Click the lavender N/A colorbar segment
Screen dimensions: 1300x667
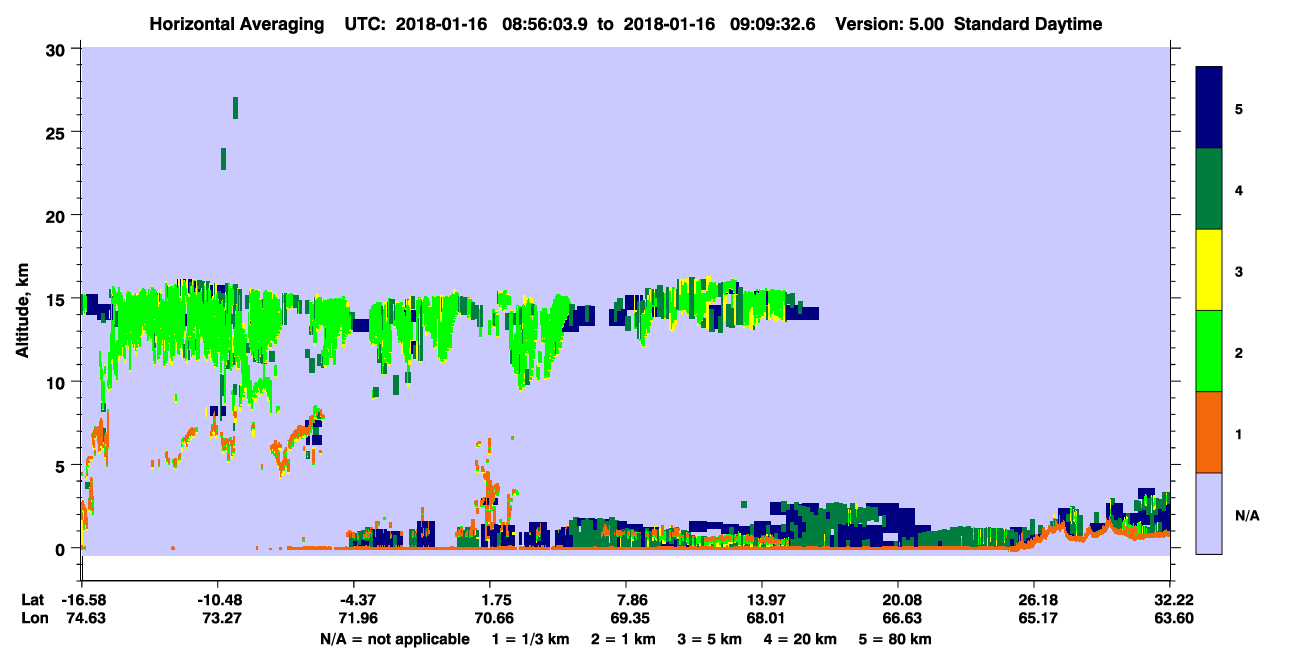pyautogui.click(x=1210, y=513)
